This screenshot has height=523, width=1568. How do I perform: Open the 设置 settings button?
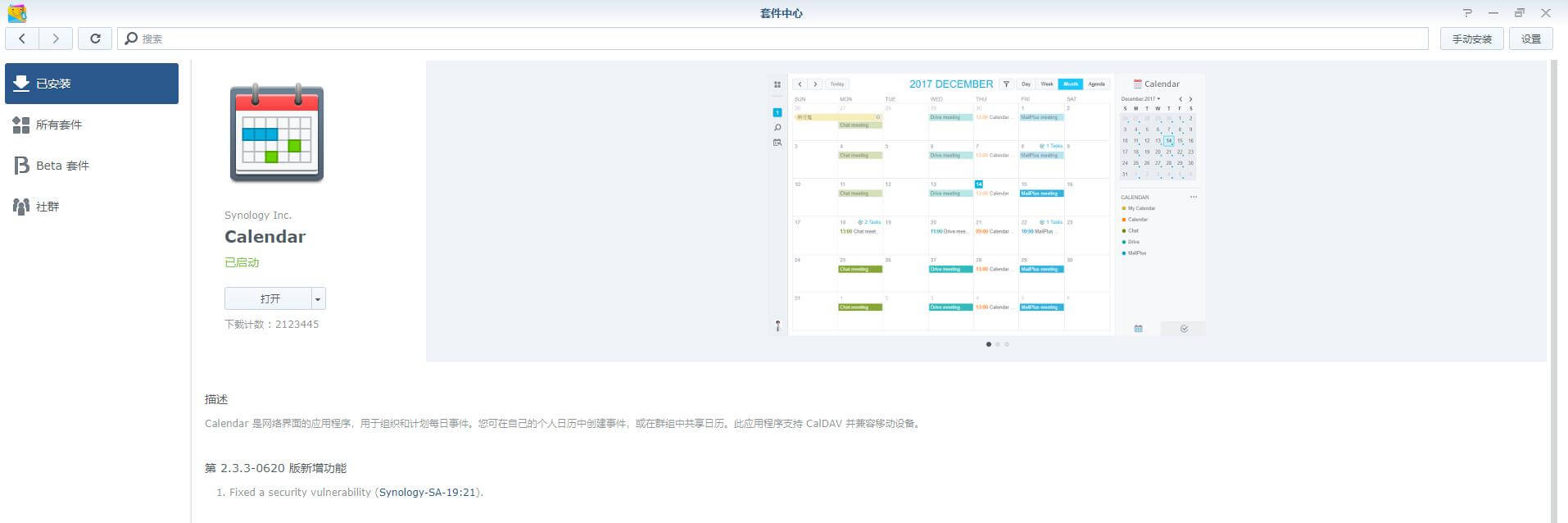click(x=1530, y=39)
